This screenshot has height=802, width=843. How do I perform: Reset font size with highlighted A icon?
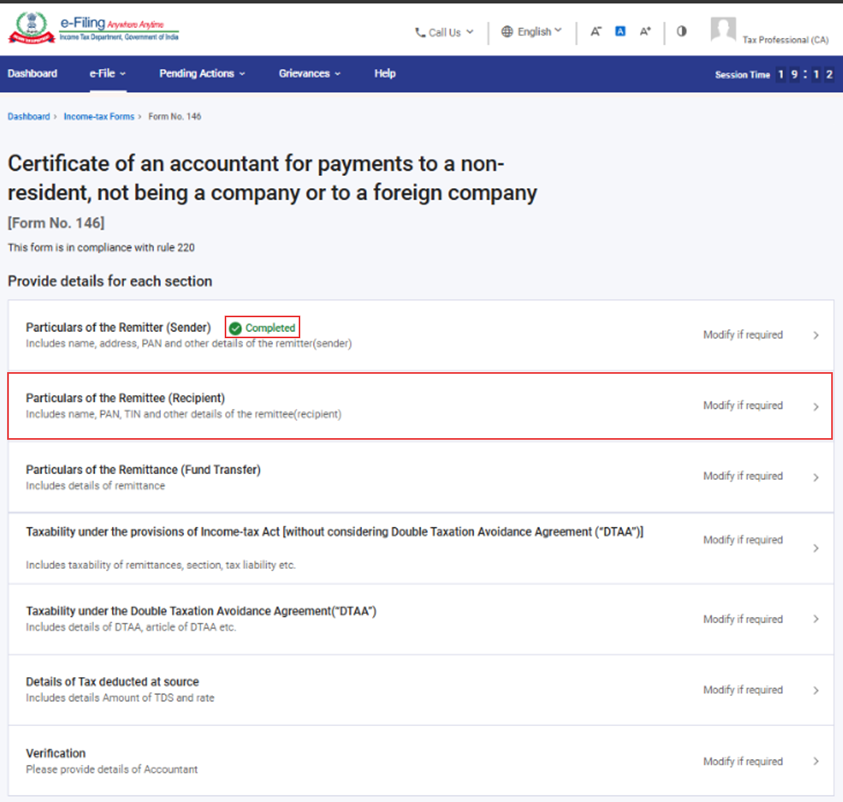pos(620,32)
